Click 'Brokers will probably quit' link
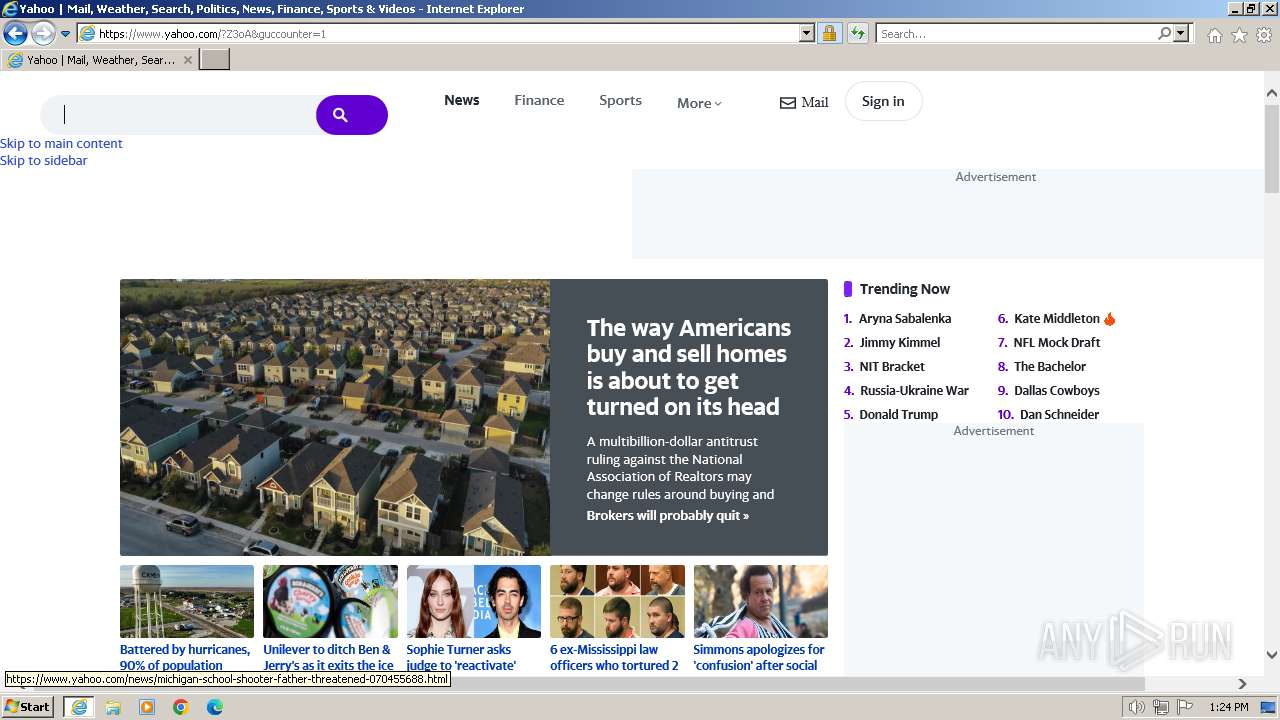Image resolution: width=1280 pixels, height=720 pixels. tap(667, 516)
